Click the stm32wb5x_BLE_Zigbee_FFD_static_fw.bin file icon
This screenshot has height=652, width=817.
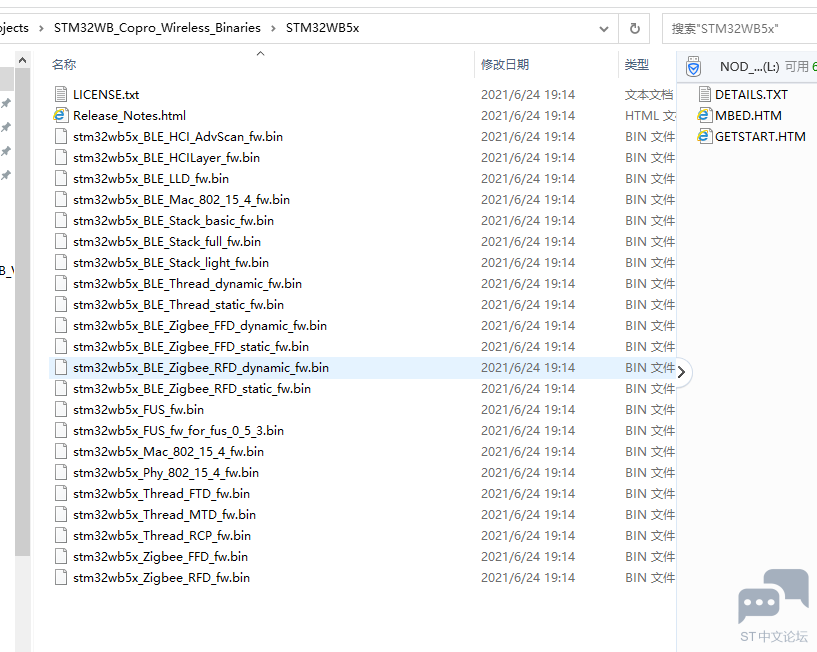61,347
